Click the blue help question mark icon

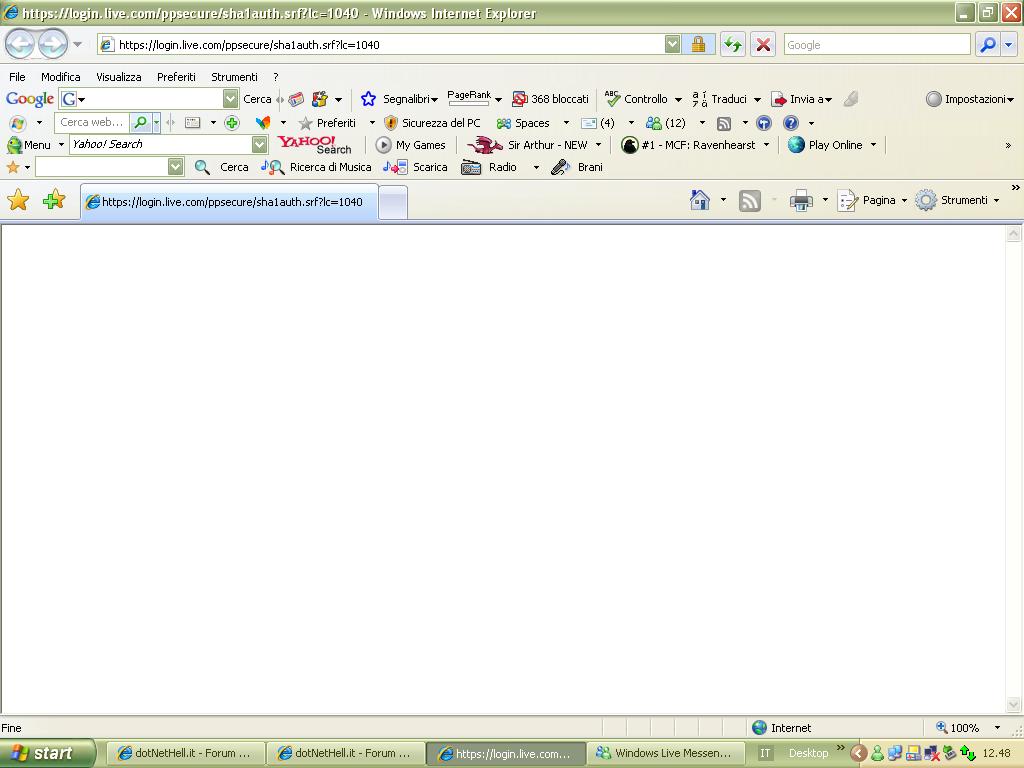790,123
